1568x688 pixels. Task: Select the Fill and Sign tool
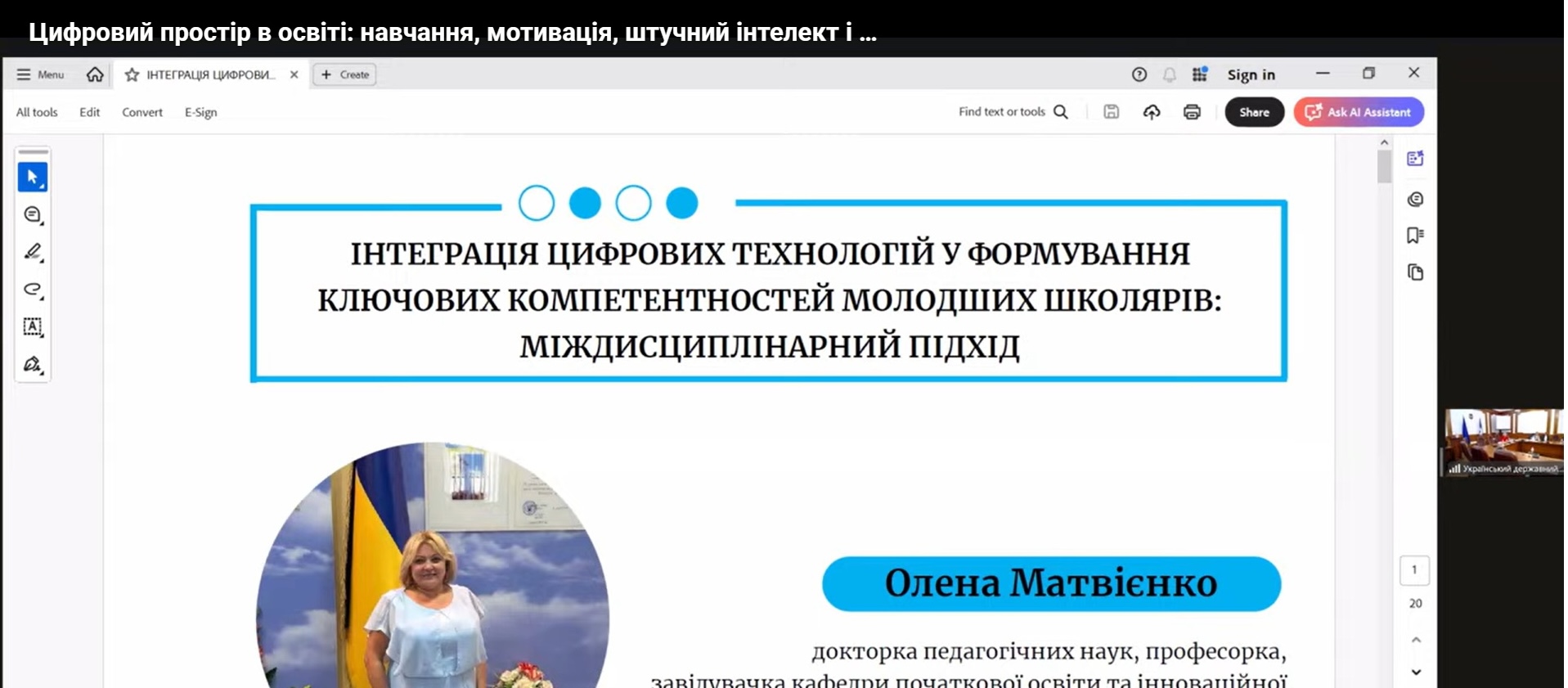(x=33, y=365)
